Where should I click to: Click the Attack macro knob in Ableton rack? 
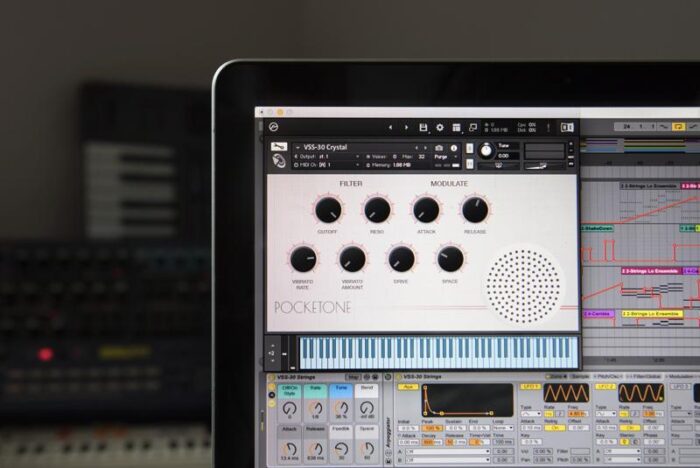(289, 448)
